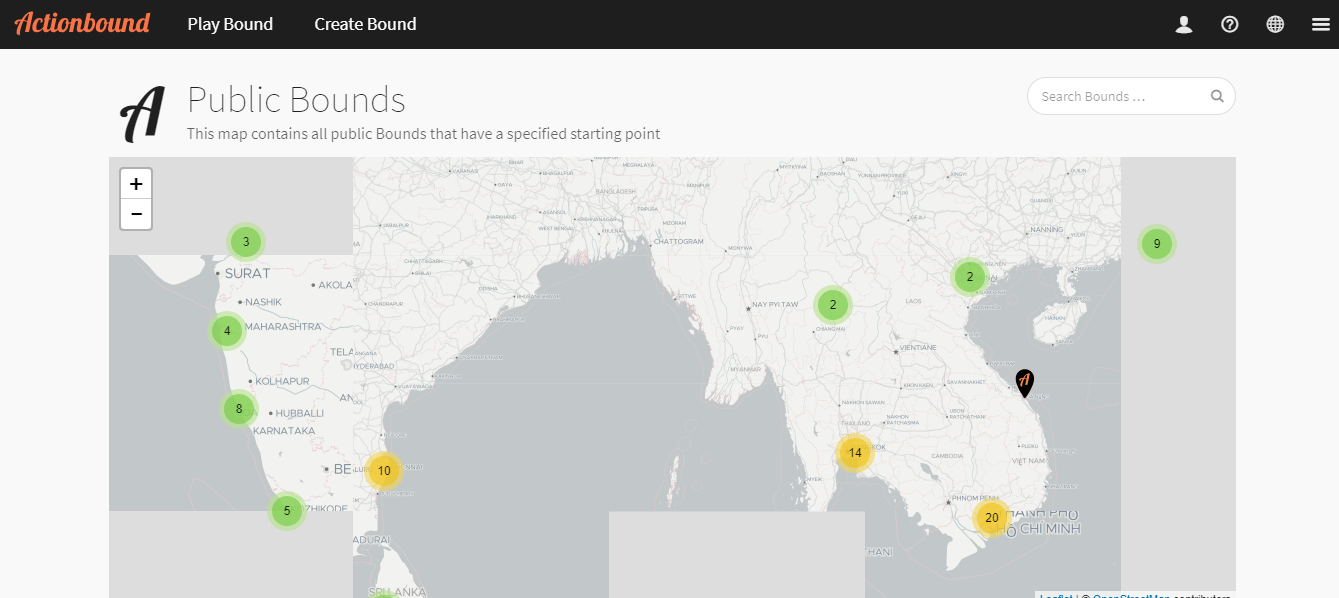Open the yellow cluster marker with 14 Bounds
This screenshot has width=1339, height=598.
coord(854,453)
